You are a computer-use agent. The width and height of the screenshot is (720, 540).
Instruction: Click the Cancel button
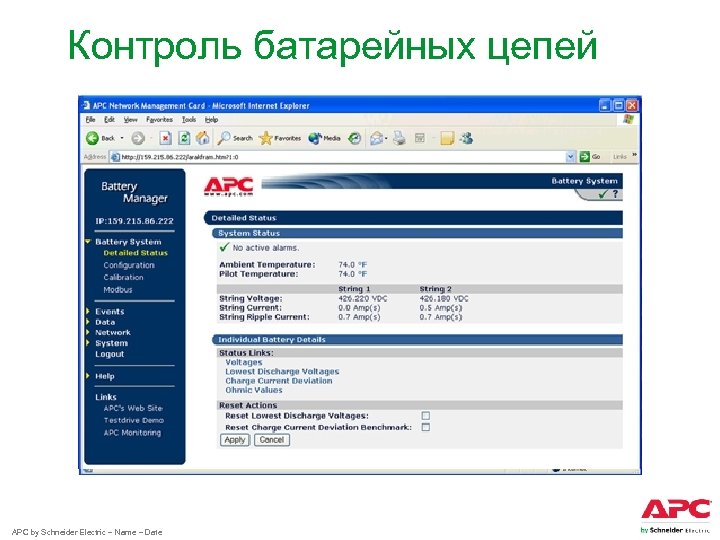coord(272,440)
